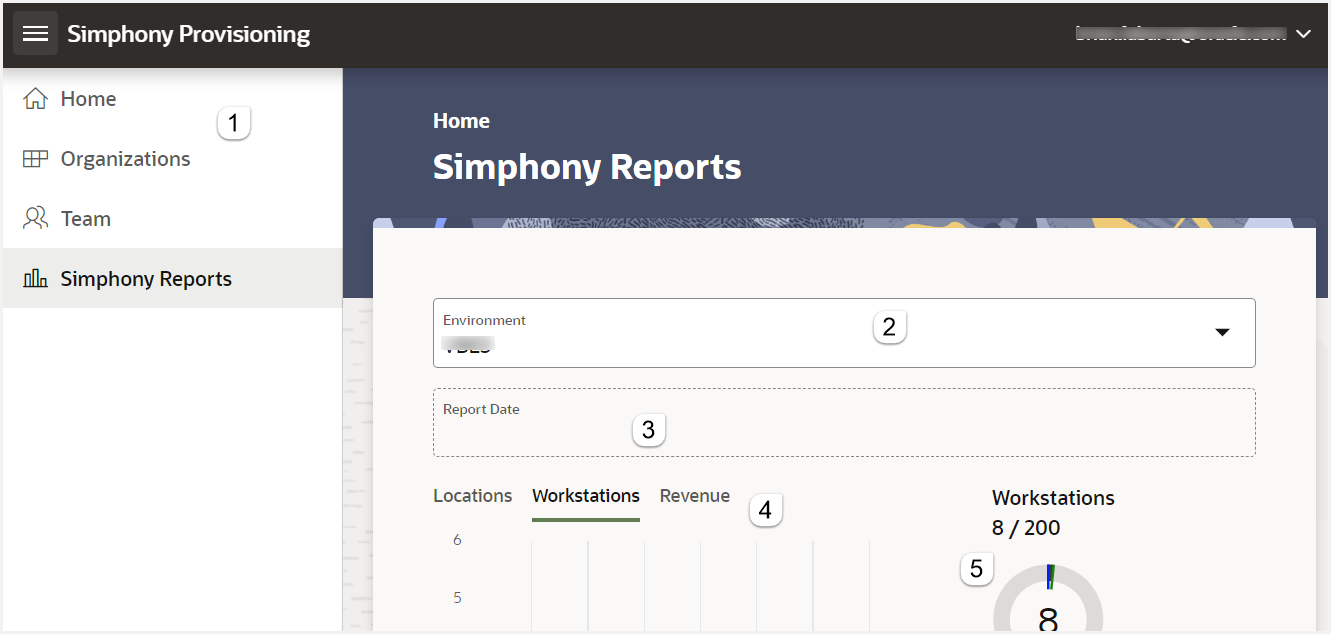This screenshot has width=1331, height=634.
Task: Open the Home sidebar item
Action: tap(172, 99)
